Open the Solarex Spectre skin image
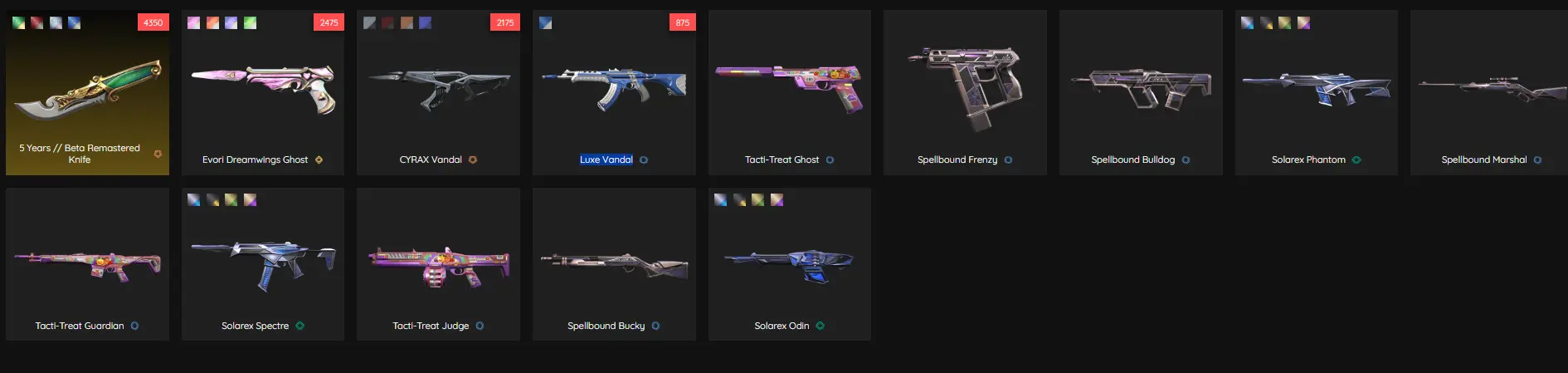This screenshot has width=1568, height=373. [263, 264]
